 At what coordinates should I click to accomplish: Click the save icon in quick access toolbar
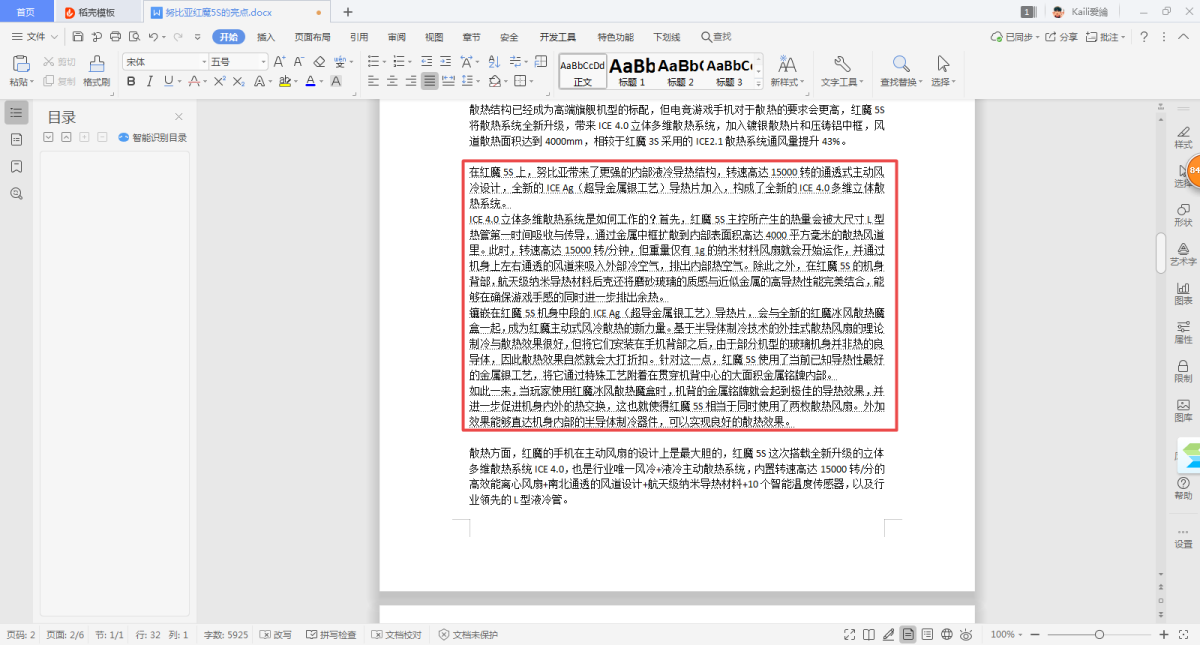(78, 37)
